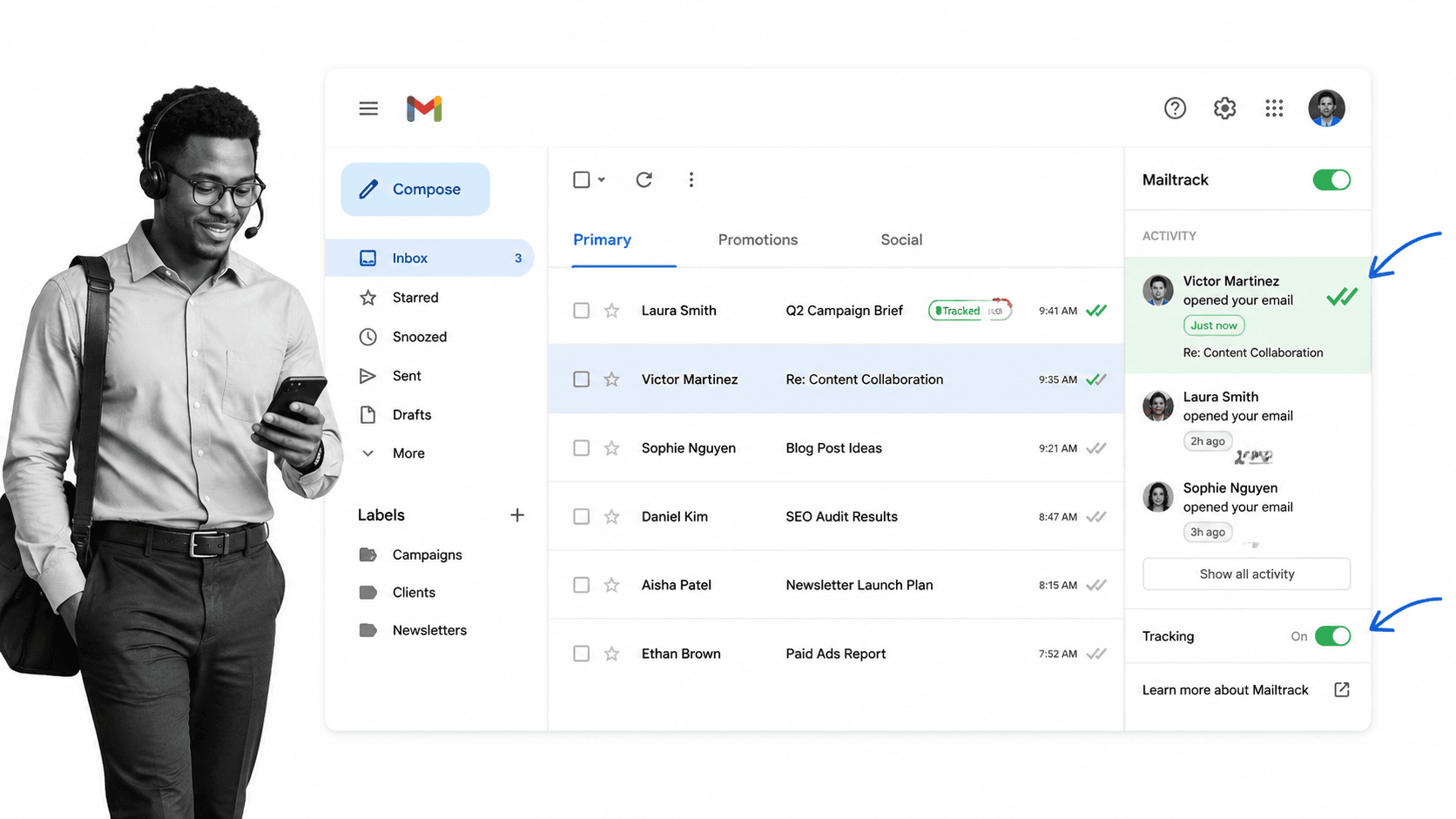Click gray double-check on Ethan Brown row
The width and height of the screenshot is (1456, 819).
click(1096, 654)
